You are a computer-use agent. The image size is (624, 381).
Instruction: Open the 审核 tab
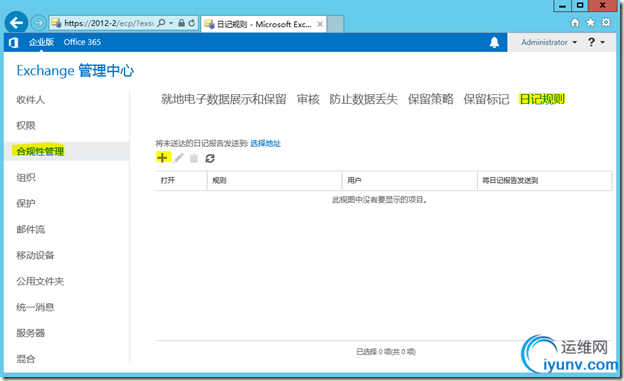308,99
